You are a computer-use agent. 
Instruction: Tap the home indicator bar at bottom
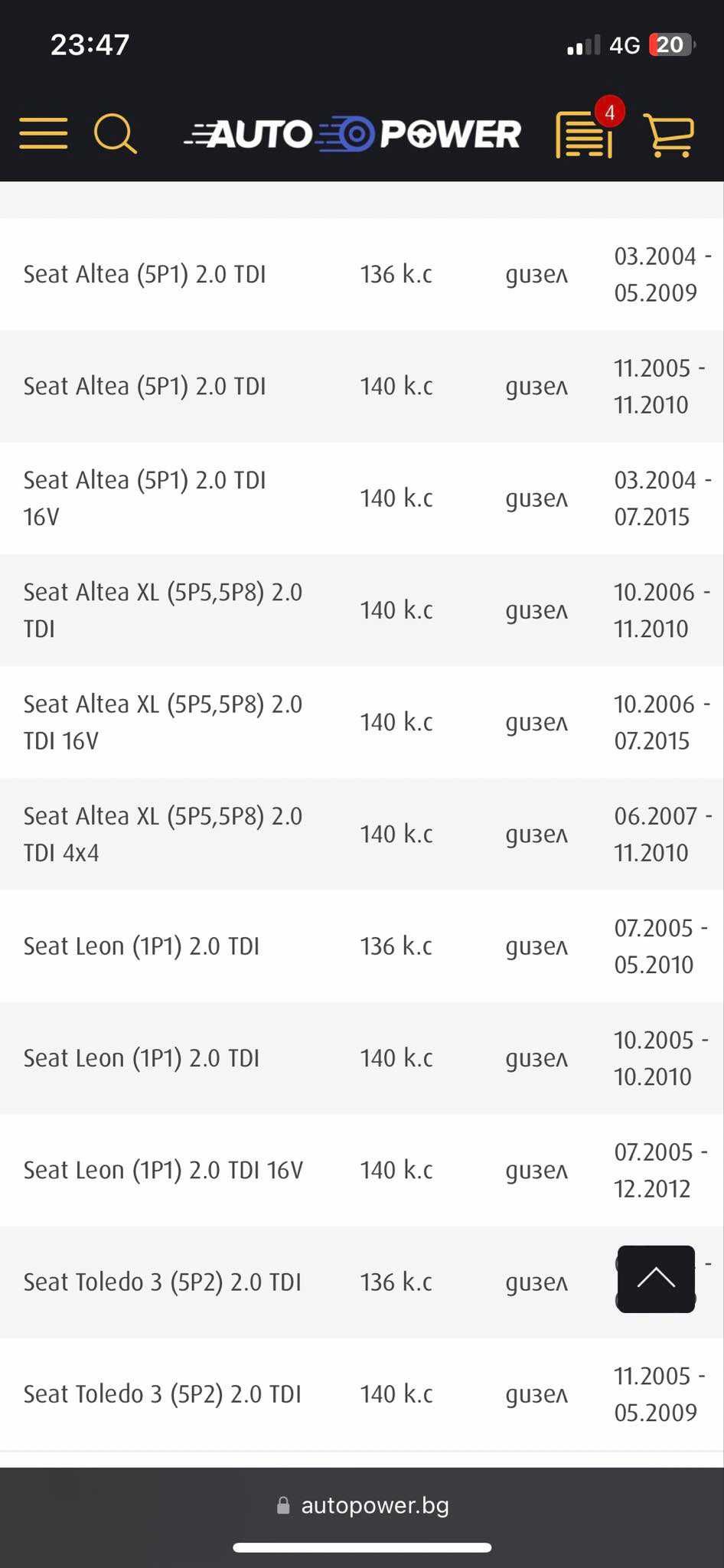(x=362, y=1547)
